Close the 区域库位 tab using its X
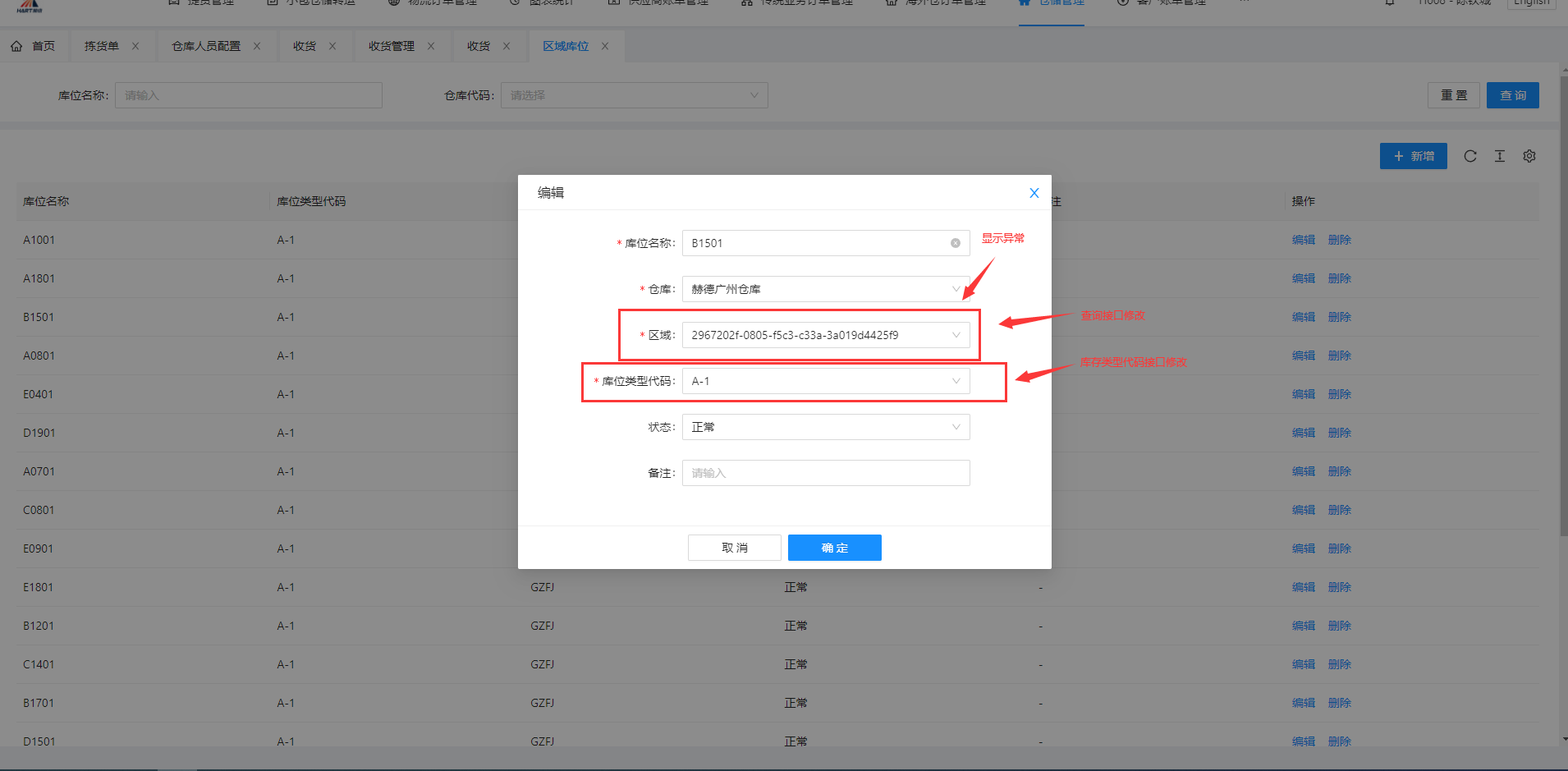Viewport: 1568px width, 771px height. tap(605, 46)
